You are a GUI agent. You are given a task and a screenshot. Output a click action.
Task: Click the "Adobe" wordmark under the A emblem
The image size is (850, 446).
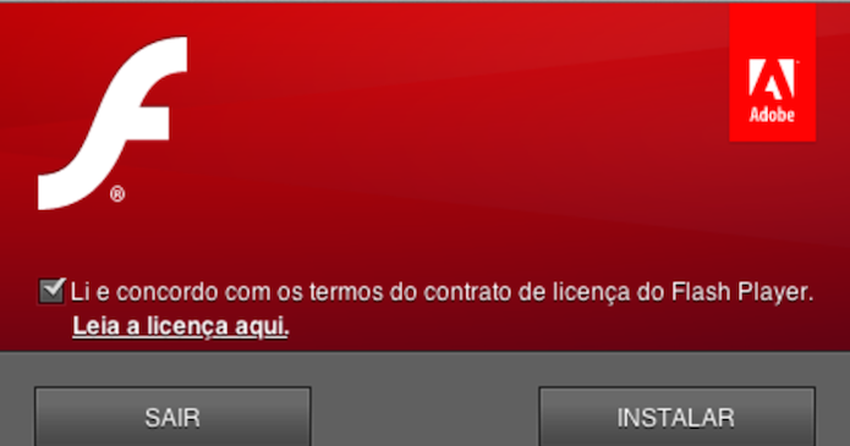coord(772,114)
